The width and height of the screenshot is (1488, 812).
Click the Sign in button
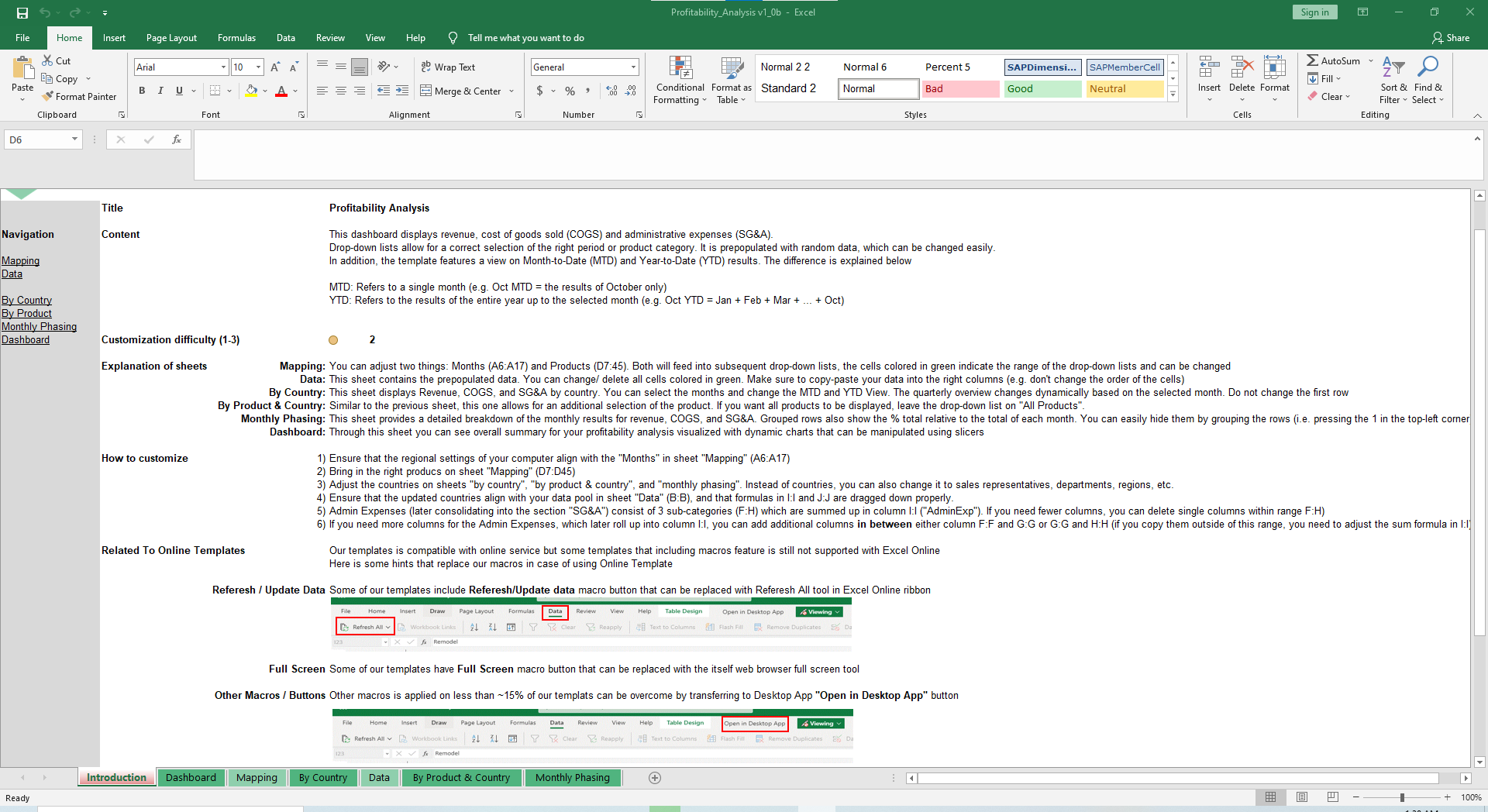click(1314, 12)
